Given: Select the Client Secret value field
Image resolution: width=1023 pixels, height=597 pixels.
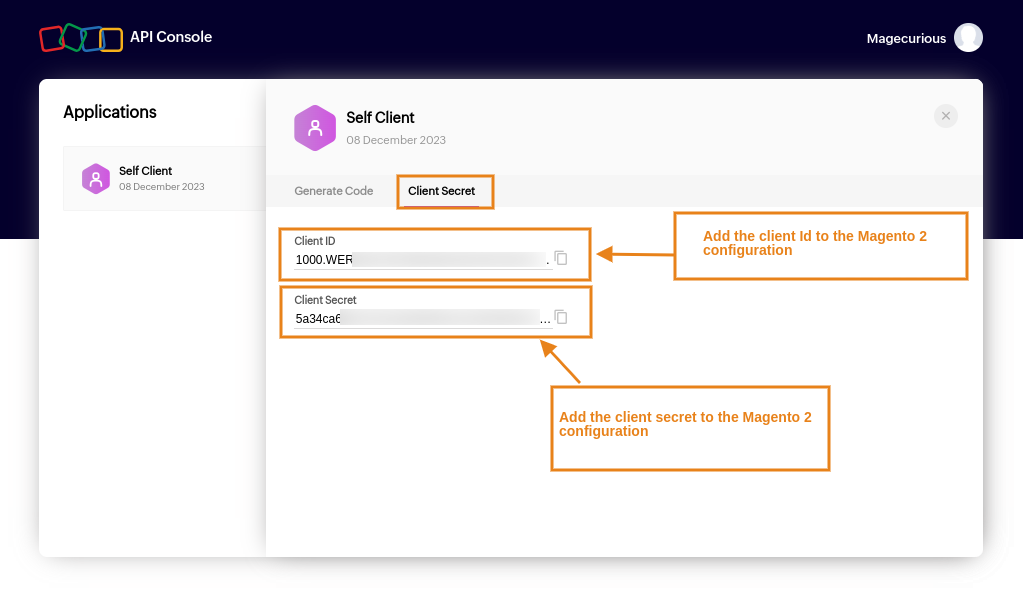Looking at the screenshot, I should tap(420, 318).
